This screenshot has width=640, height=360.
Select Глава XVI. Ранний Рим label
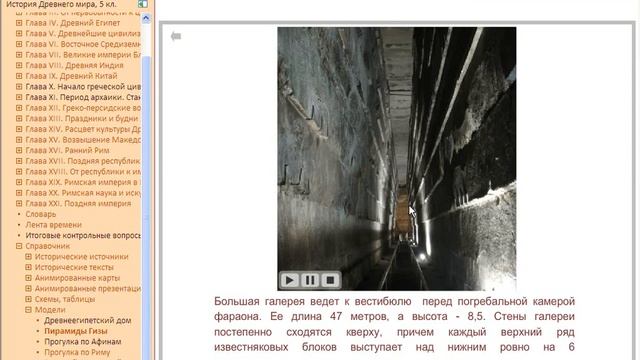point(67,150)
